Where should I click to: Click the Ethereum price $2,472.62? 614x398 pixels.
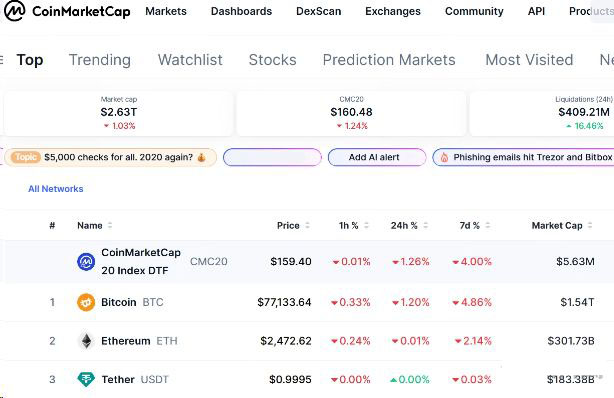286,341
